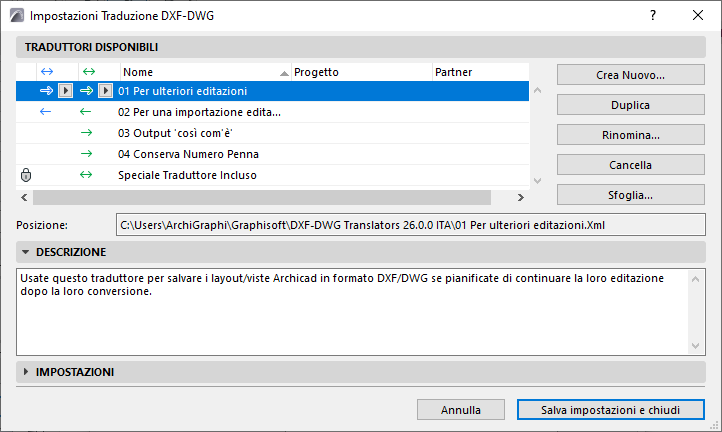722x432 pixels.
Task: Collapse the DESCRIZIONE section
Action: pyautogui.click(x=27, y=252)
